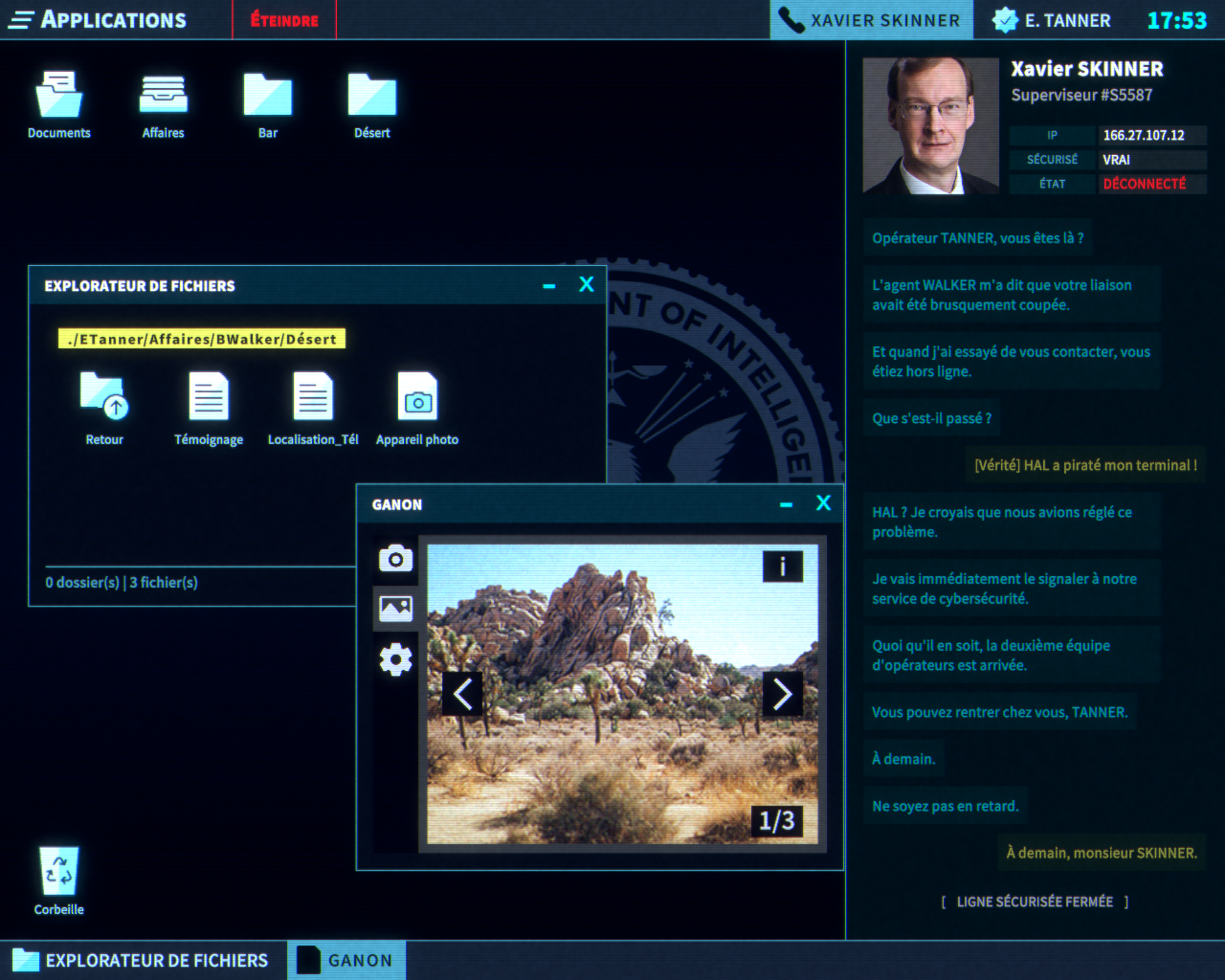Viewport: 1225px width, 980px height.
Task: Open the Corbeille recycle bin
Action: pyautogui.click(x=58, y=872)
